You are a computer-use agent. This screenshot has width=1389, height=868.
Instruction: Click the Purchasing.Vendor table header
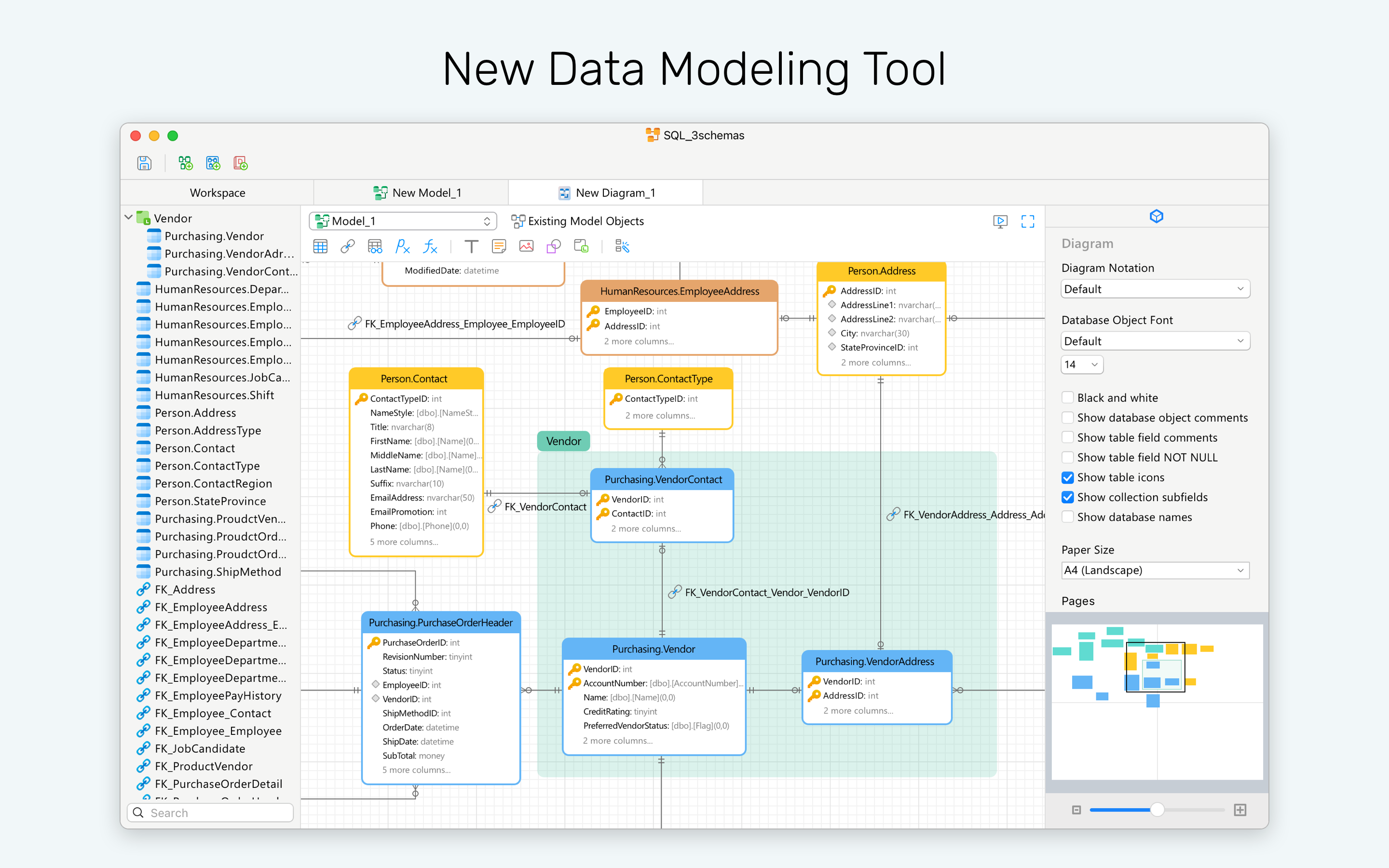[x=654, y=649]
